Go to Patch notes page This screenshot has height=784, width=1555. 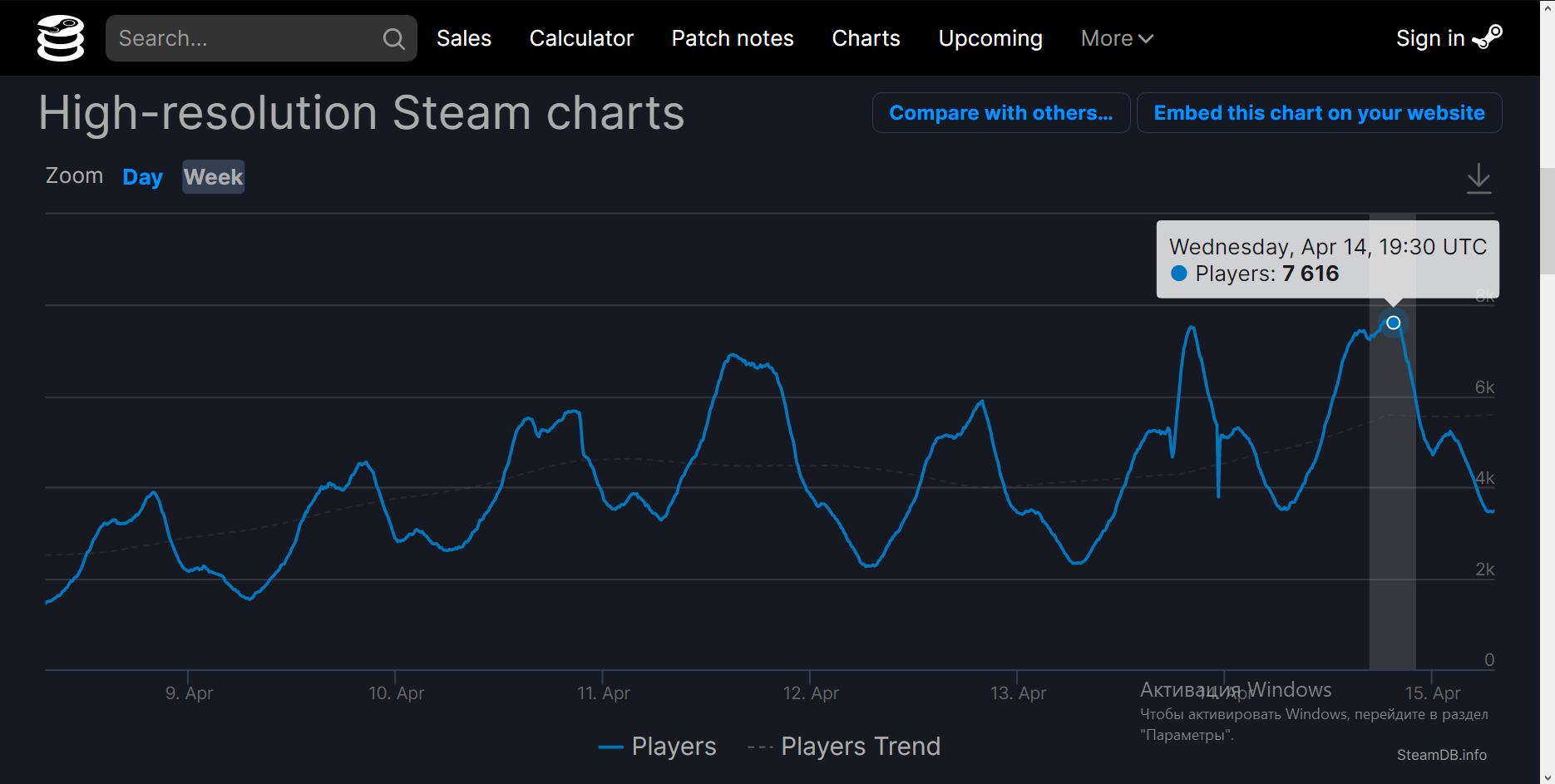pos(733,38)
